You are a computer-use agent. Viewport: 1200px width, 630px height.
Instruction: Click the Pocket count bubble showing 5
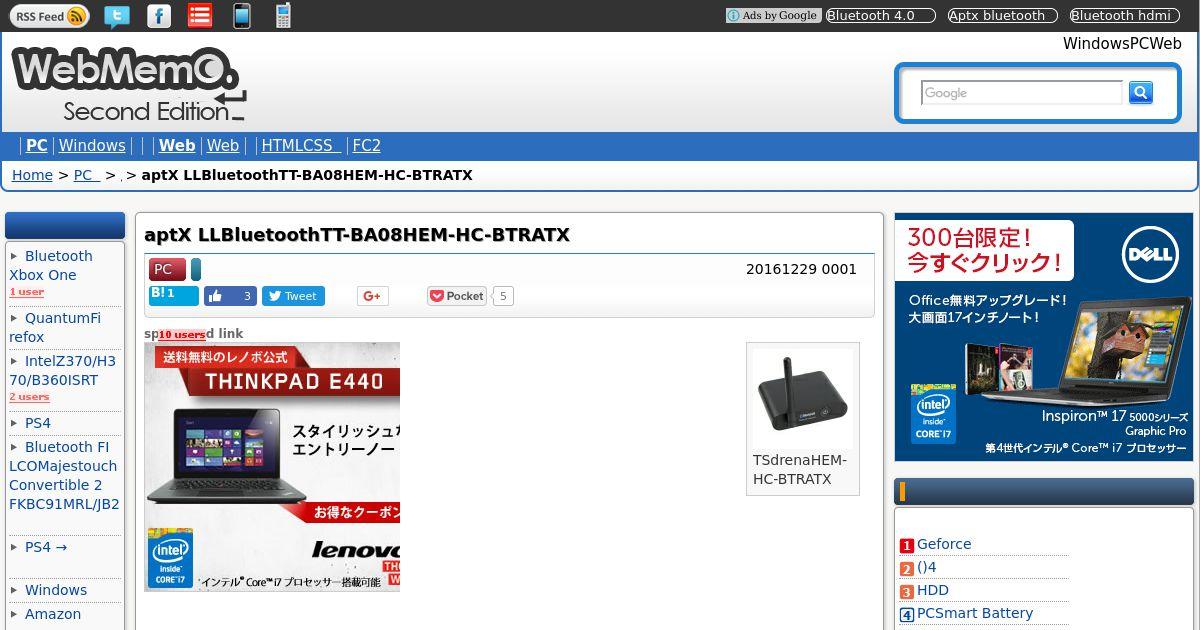(x=503, y=296)
